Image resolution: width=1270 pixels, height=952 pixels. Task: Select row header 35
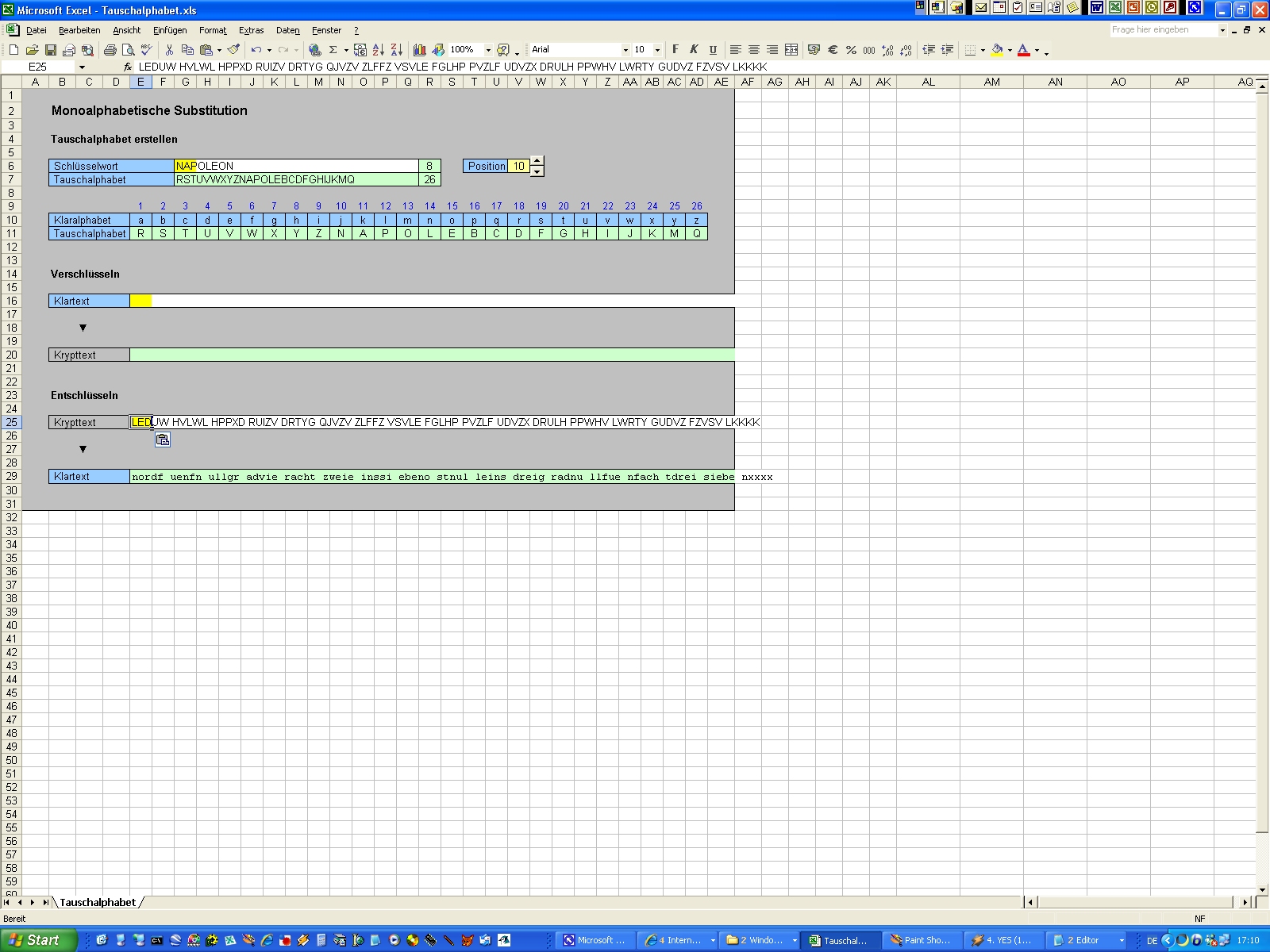coord(11,558)
